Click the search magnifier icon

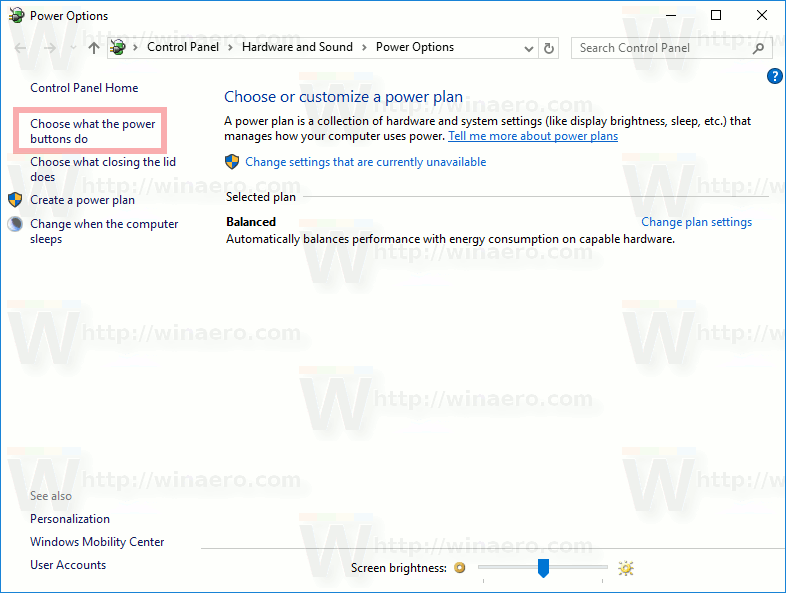[758, 48]
